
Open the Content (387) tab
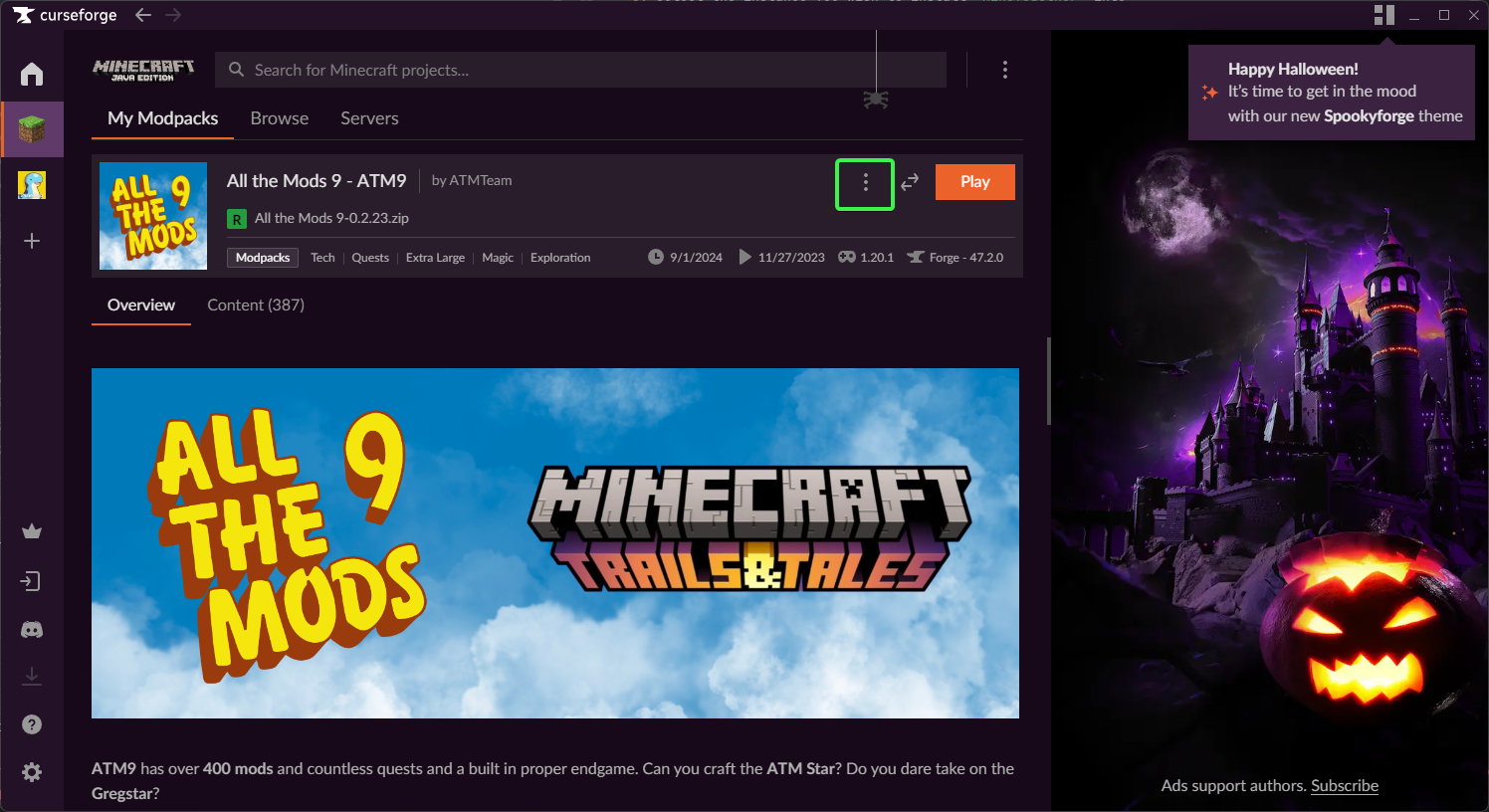click(256, 305)
